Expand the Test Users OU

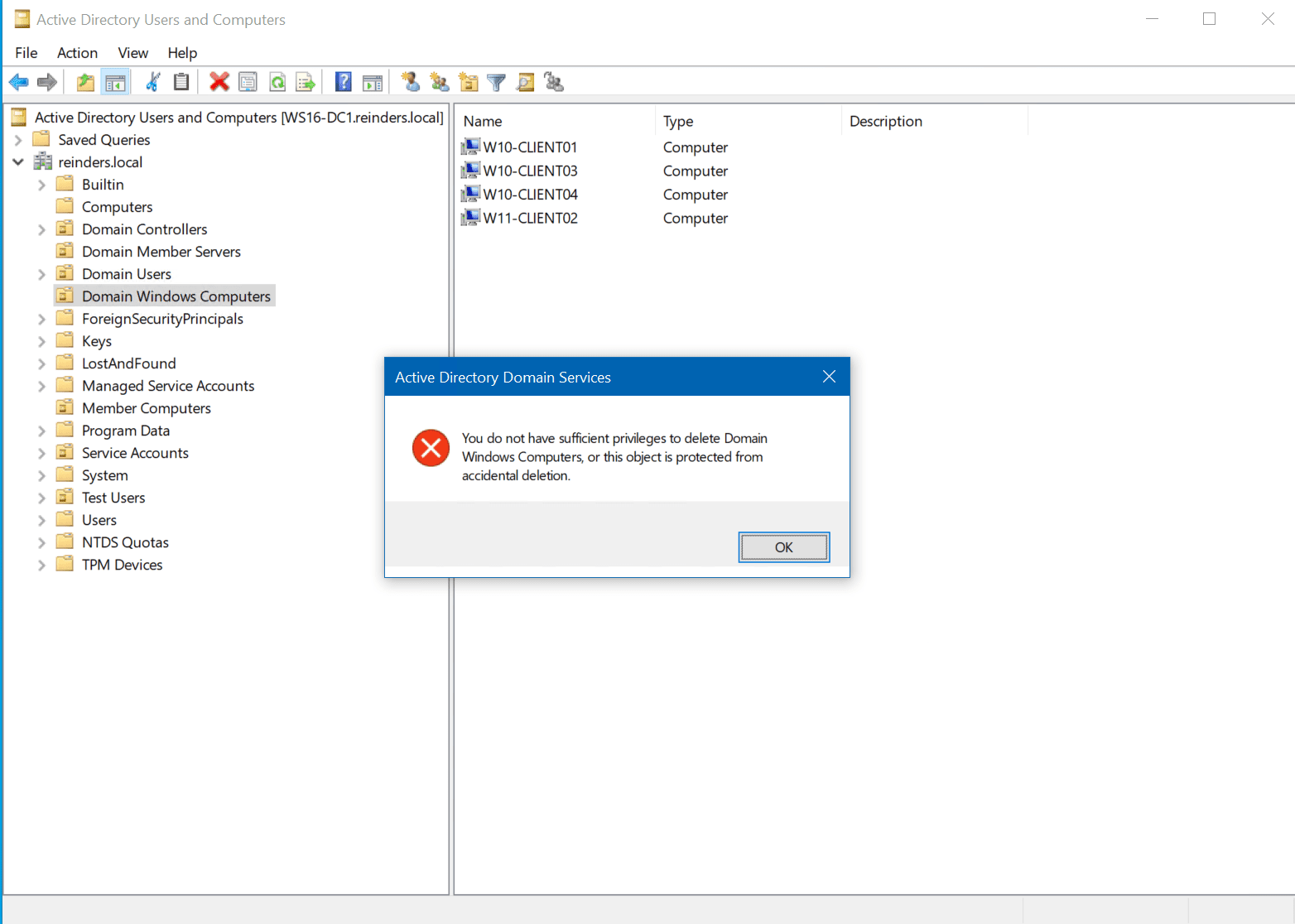(x=41, y=498)
